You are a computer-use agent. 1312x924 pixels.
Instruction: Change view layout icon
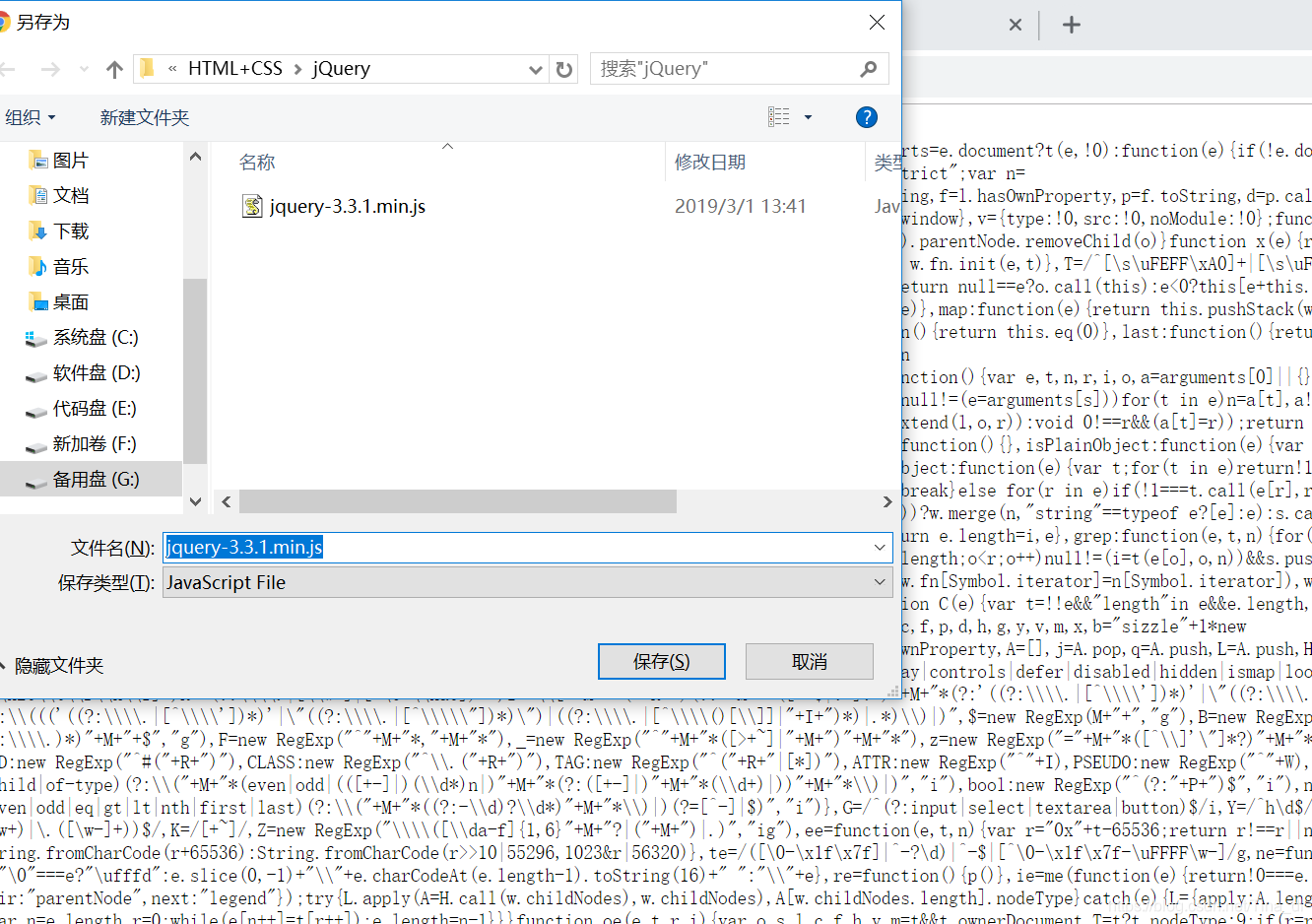tap(779, 117)
